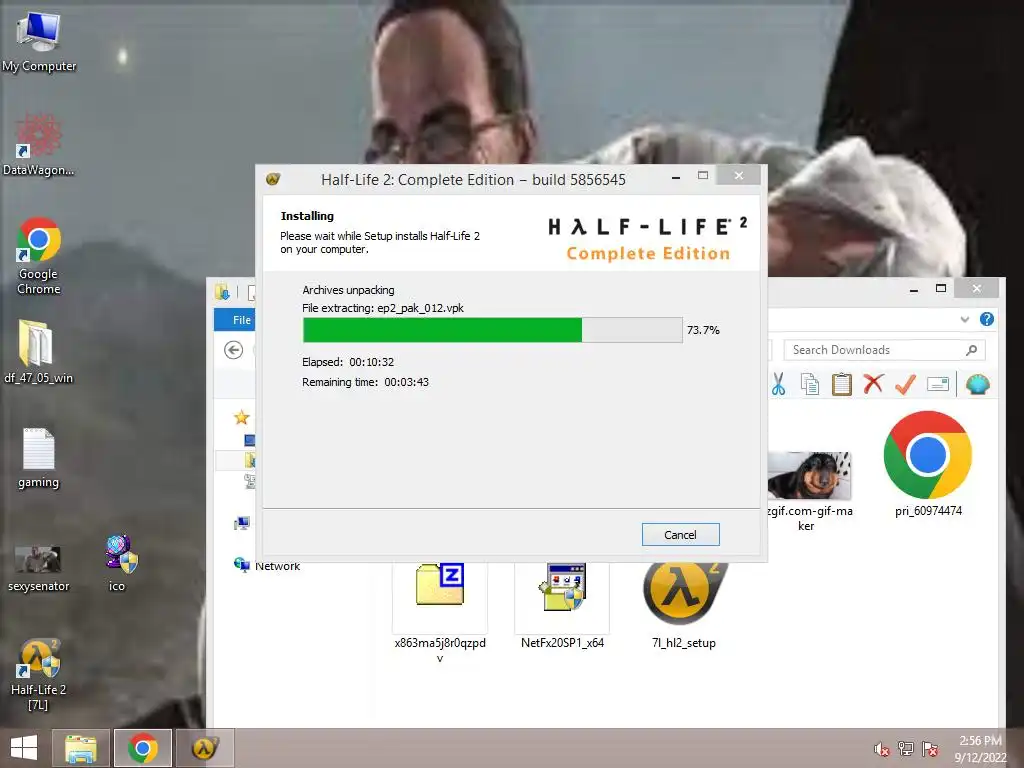Open the network tray icon
This screenshot has width=1024, height=768.
(906, 748)
